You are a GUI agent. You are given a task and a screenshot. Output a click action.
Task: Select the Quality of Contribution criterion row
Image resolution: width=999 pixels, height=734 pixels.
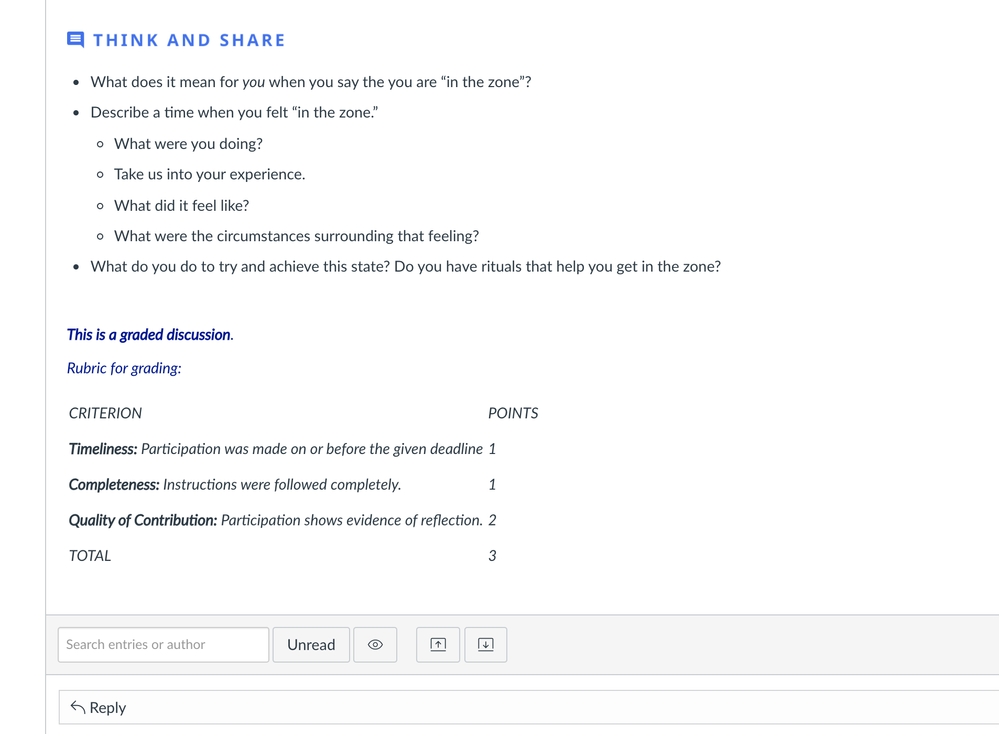pyautogui.click(x=275, y=520)
